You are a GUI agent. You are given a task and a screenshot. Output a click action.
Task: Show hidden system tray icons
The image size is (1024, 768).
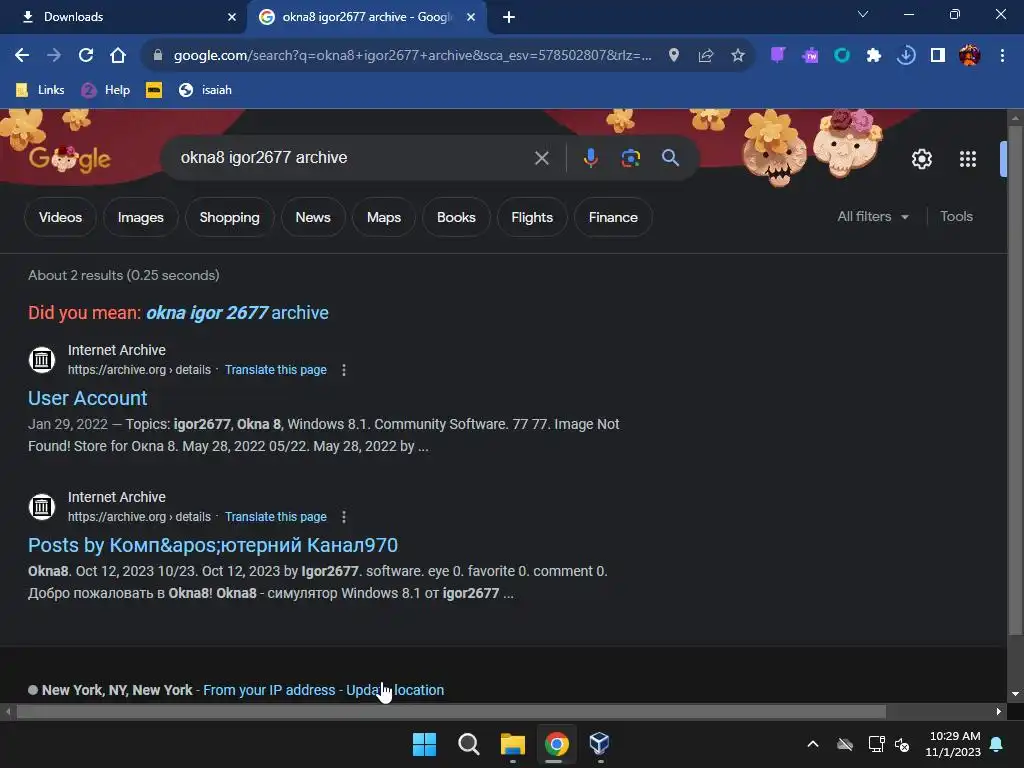click(813, 744)
